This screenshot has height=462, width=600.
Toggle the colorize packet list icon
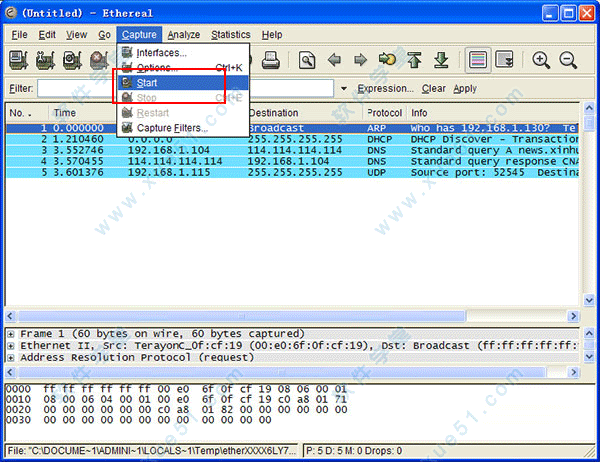tap(478, 60)
